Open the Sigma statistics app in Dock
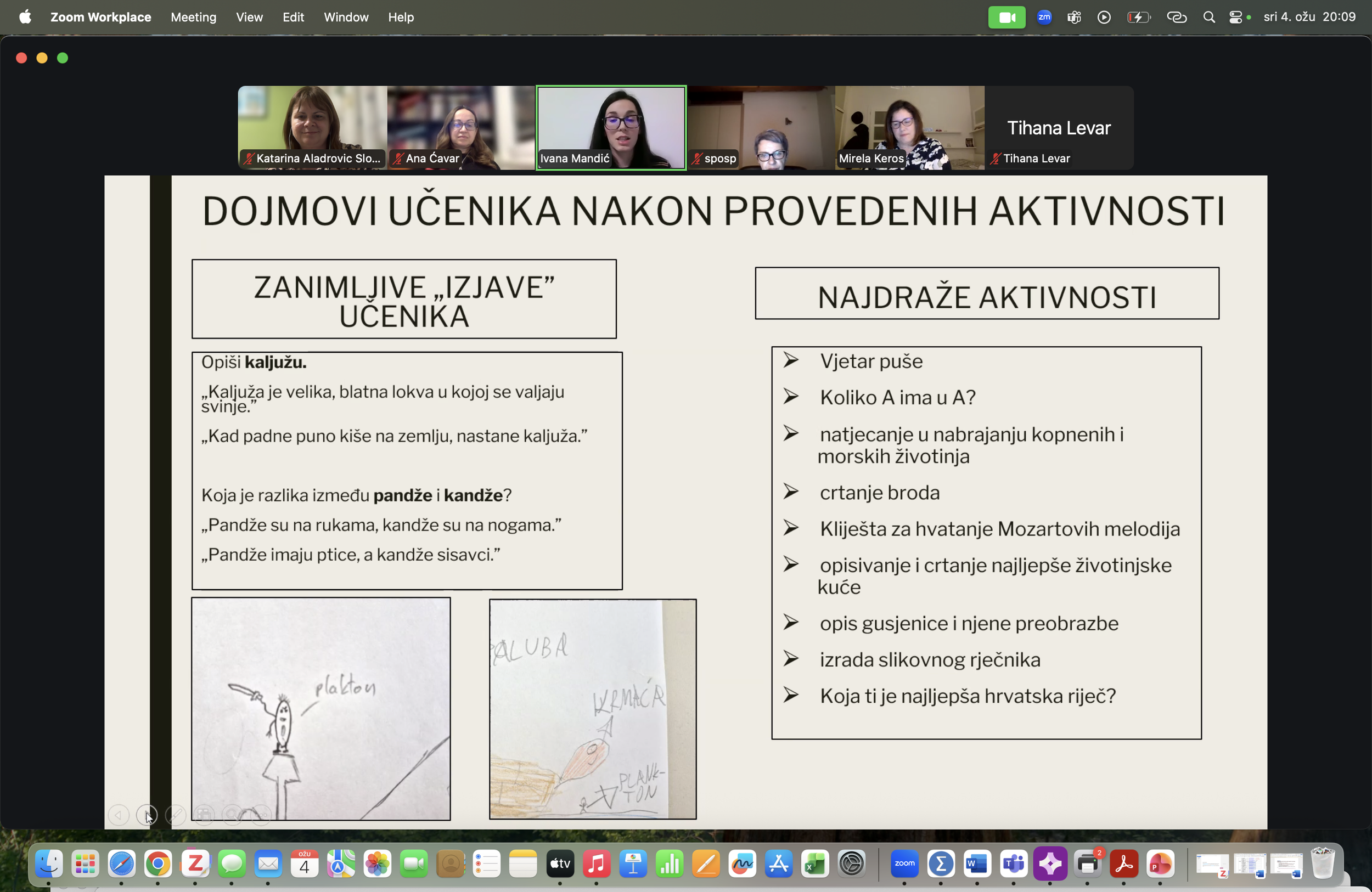The image size is (1372, 892). 941,863
